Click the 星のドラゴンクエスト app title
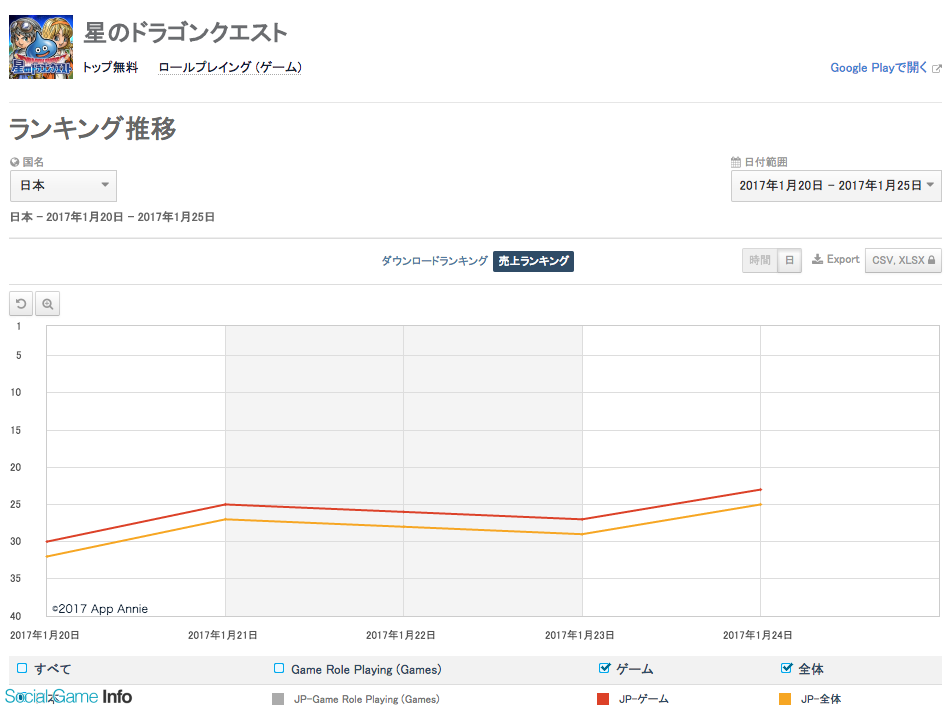This screenshot has height=709, width=949. click(x=185, y=33)
